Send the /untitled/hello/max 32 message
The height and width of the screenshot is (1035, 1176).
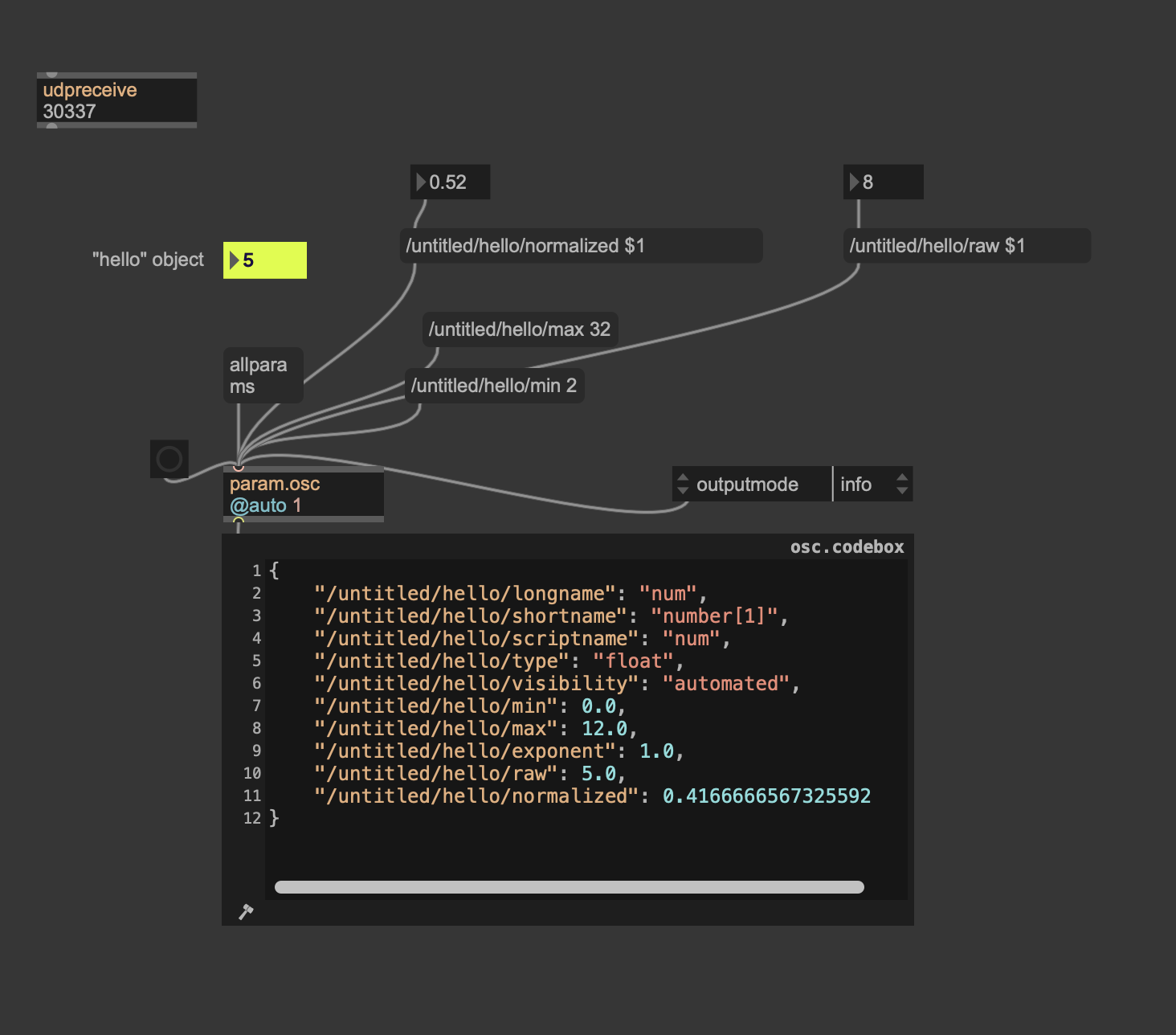pos(520,329)
